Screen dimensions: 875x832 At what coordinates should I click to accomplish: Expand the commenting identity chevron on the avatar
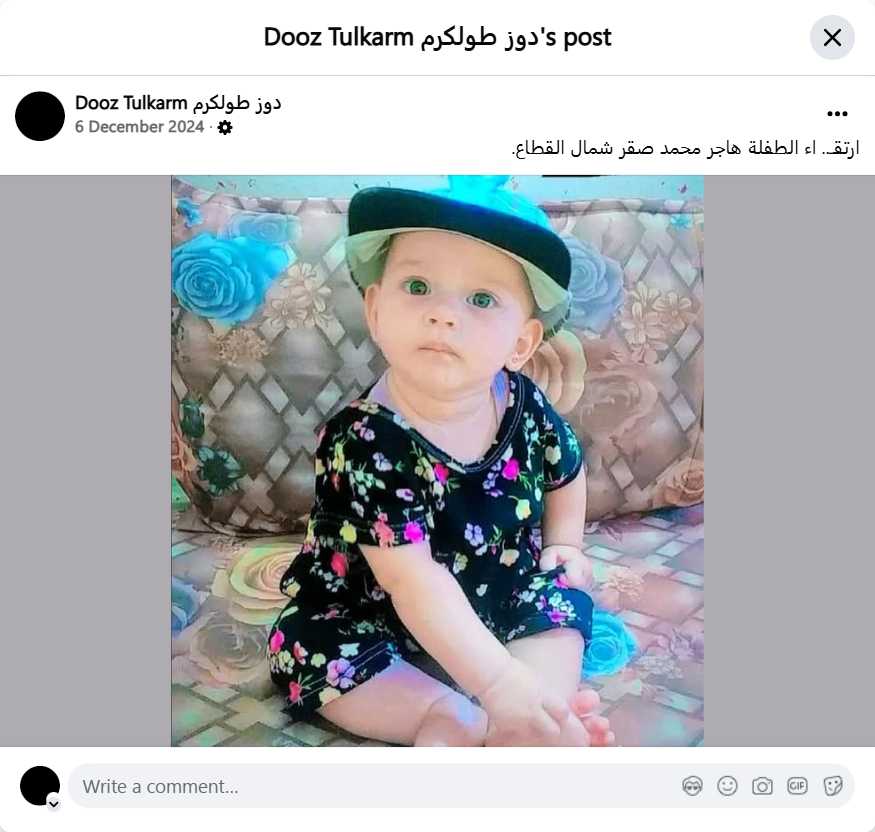click(x=54, y=804)
